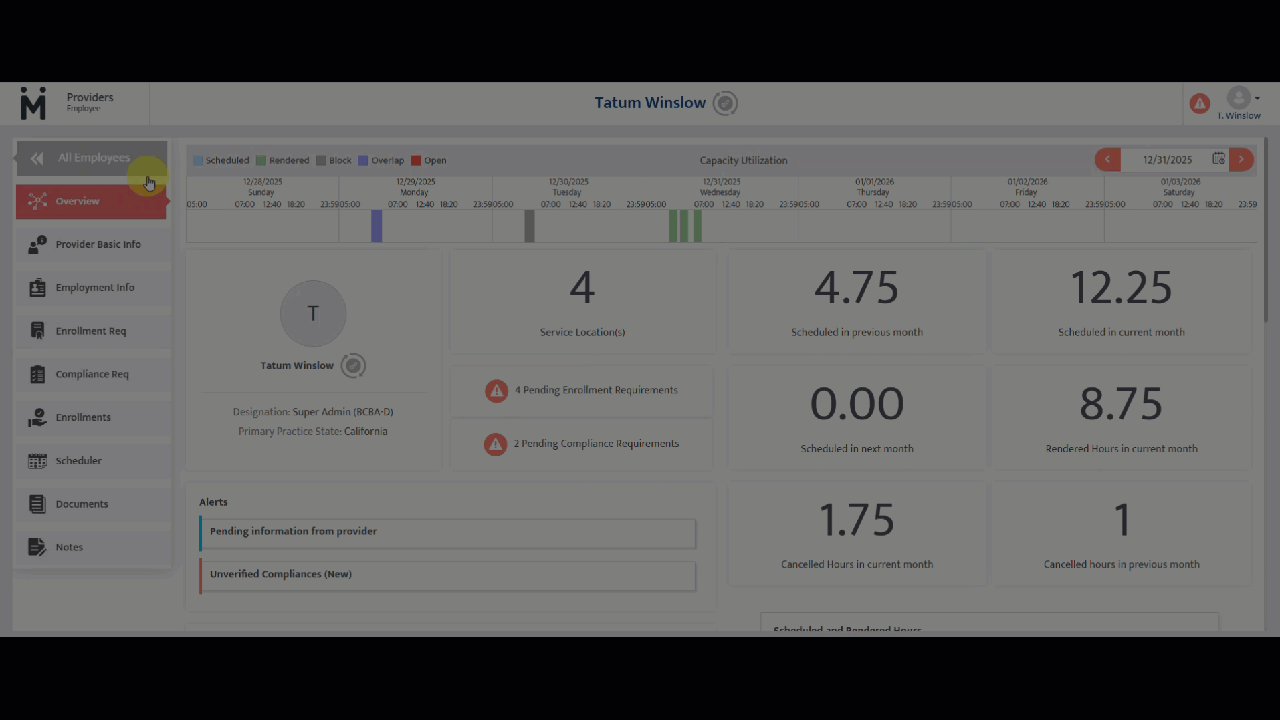Open the Scheduler calendar icon

pos(37,461)
